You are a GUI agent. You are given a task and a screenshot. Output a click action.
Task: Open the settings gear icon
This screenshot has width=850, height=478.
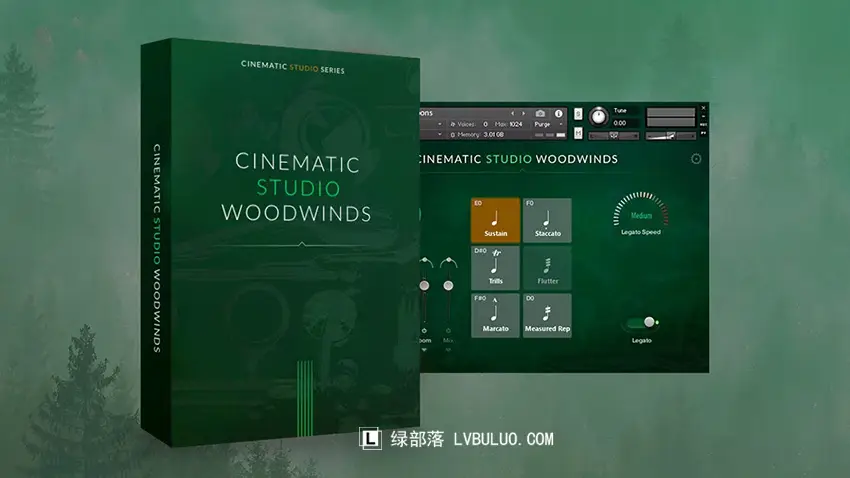[x=696, y=159]
